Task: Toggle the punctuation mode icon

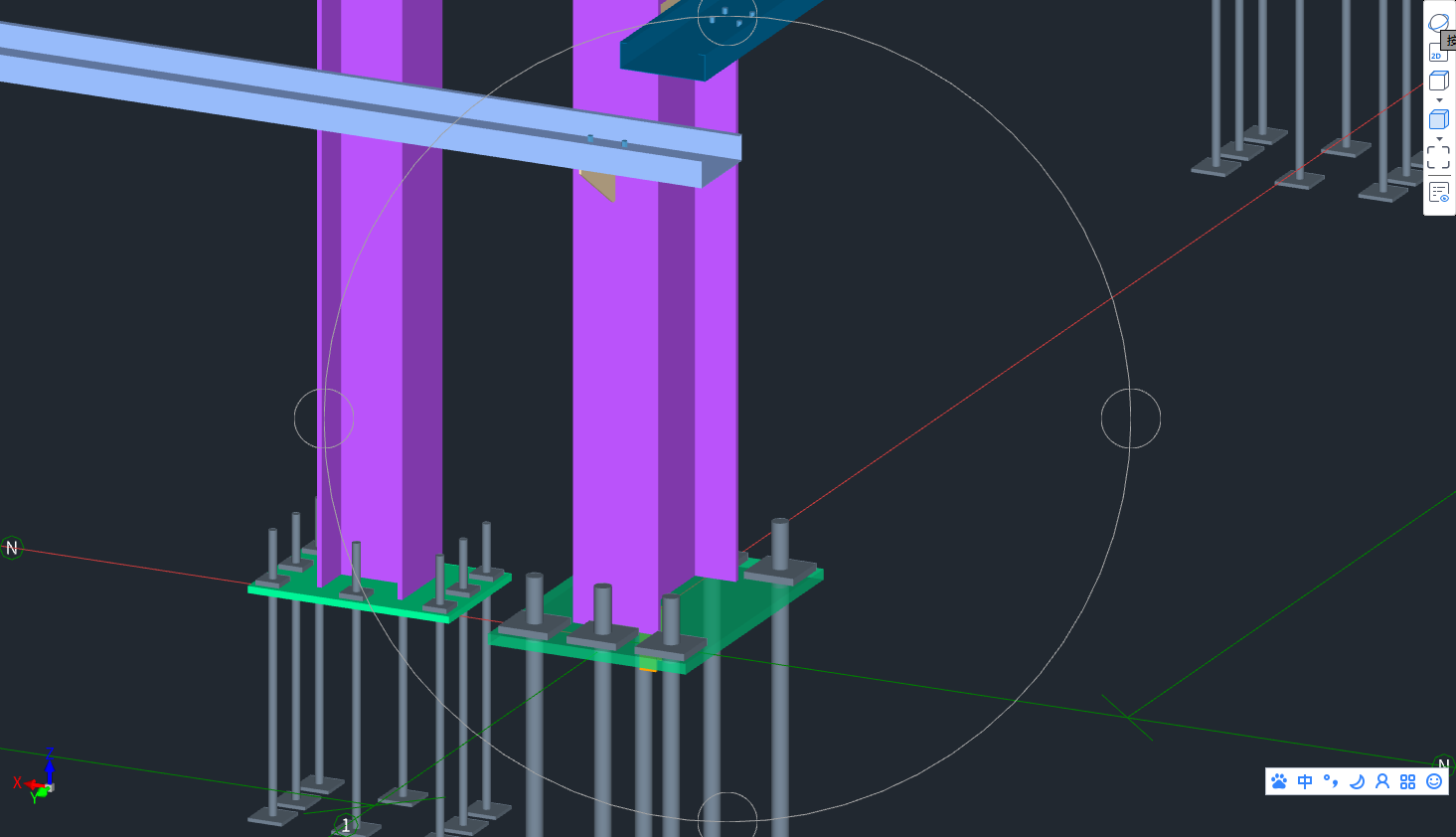Action: pos(1331,781)
